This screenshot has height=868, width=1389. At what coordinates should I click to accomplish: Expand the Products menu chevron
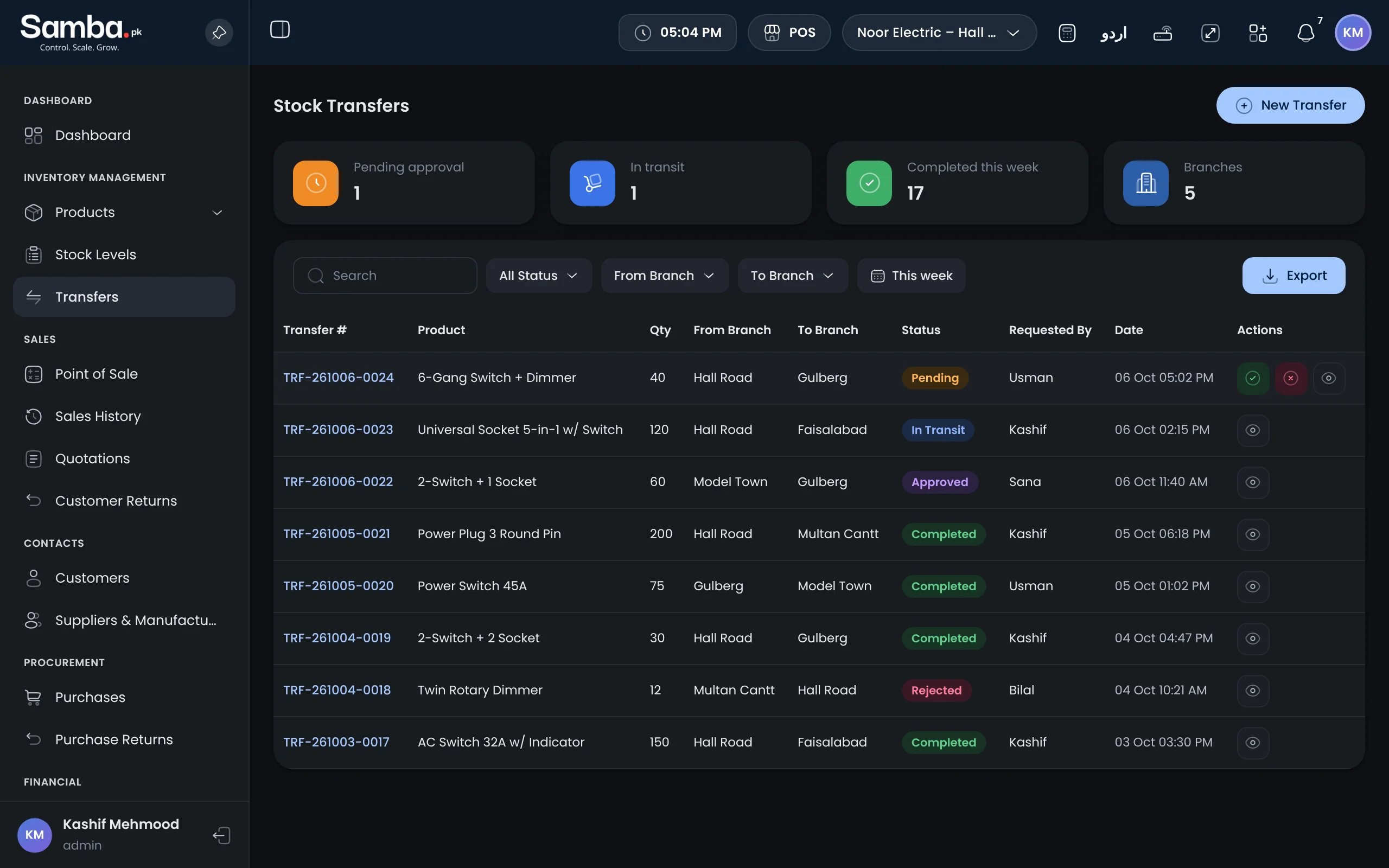(218, 213)
